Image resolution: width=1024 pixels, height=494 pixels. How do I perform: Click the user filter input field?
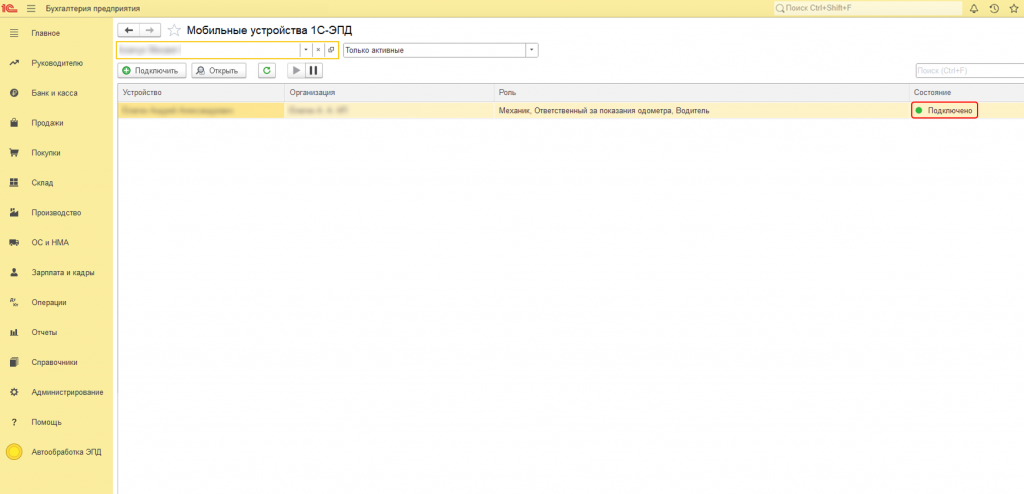click(x=208, y=50)
